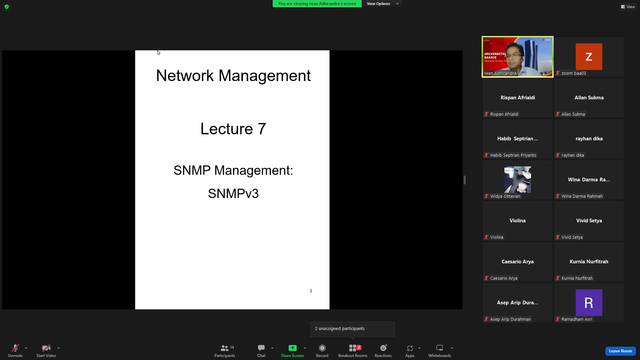Click muted mic icon on Asep Arip Durahman tile
640x360 pixels.
point(486,319)
